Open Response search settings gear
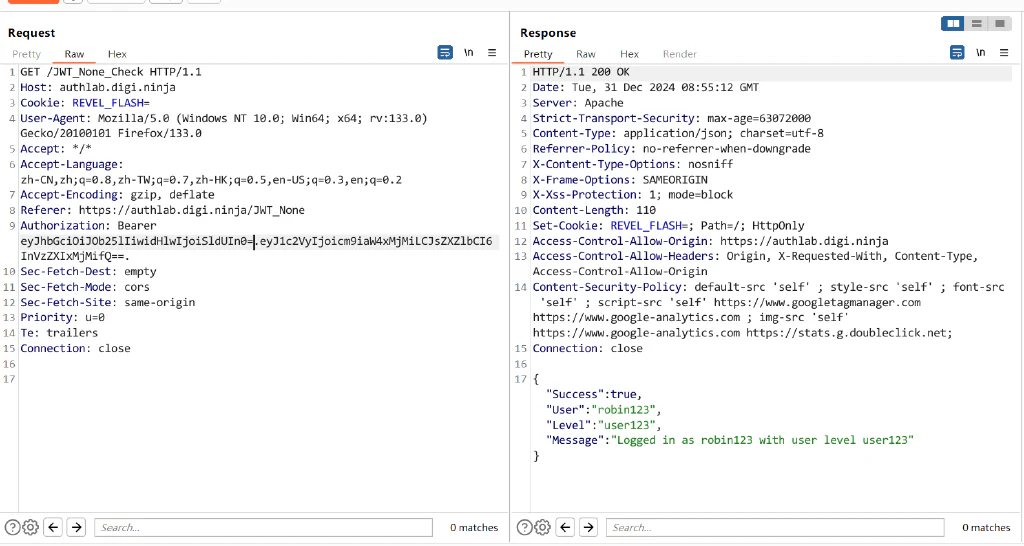 coord(543,527)
